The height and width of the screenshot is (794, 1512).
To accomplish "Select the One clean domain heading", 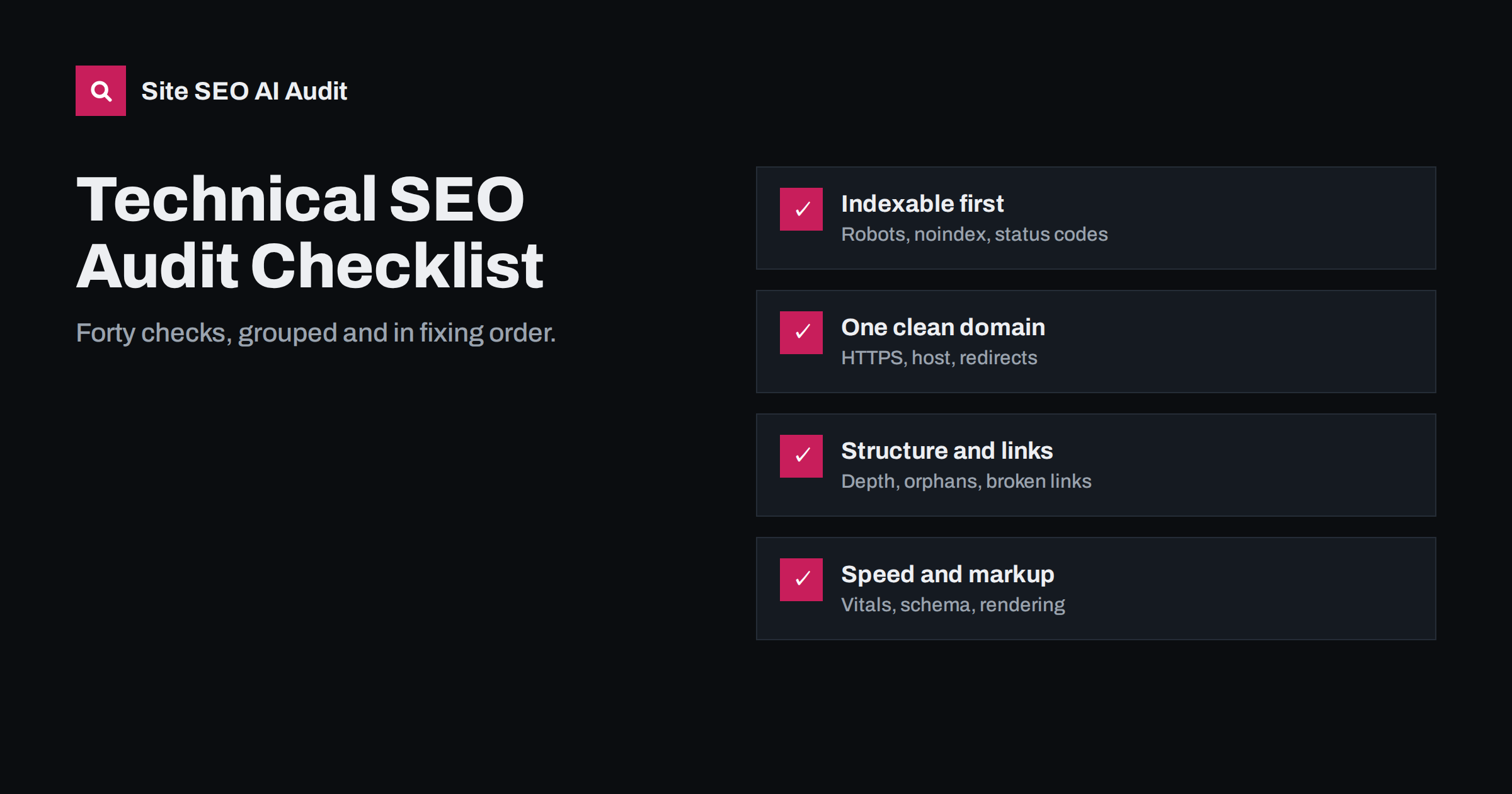I will [x=943, y=328].
